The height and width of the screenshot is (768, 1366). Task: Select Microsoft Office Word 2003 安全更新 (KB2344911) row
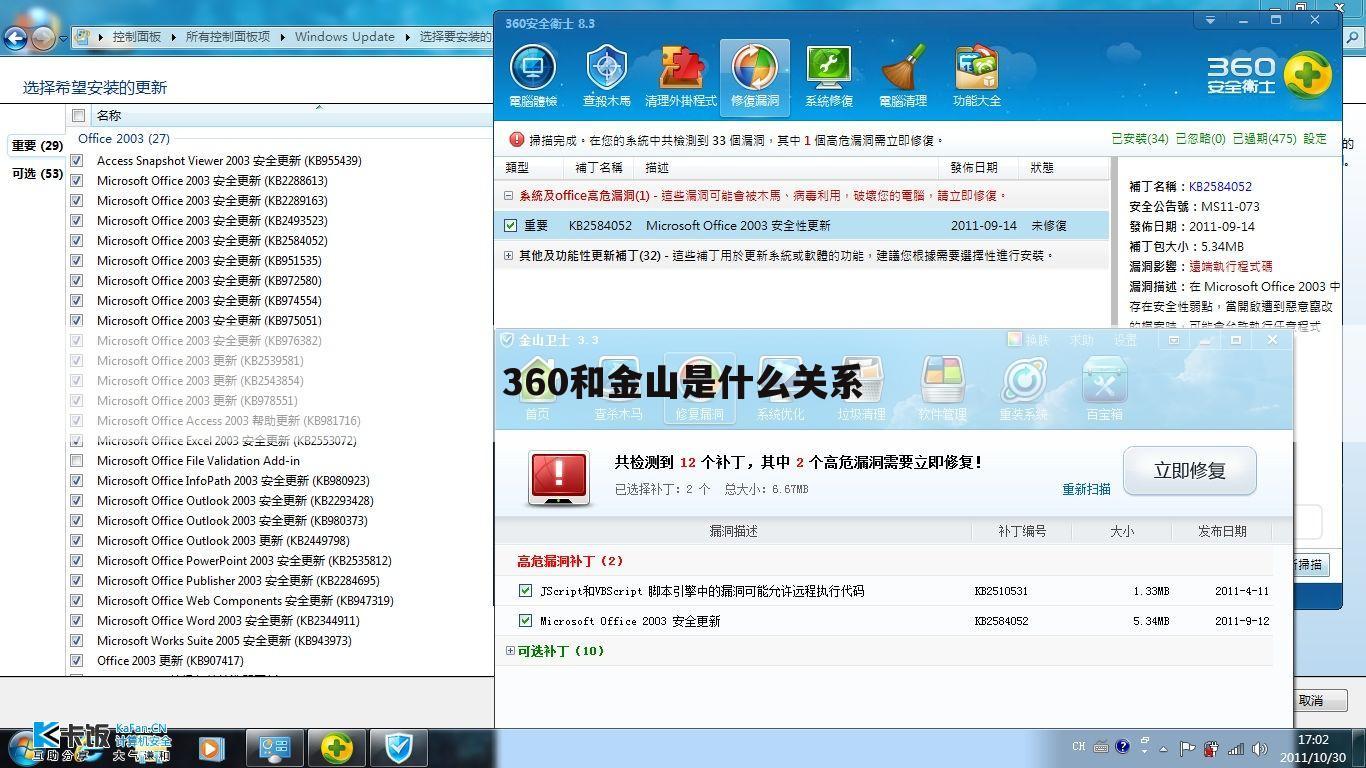tap(228, 620)
